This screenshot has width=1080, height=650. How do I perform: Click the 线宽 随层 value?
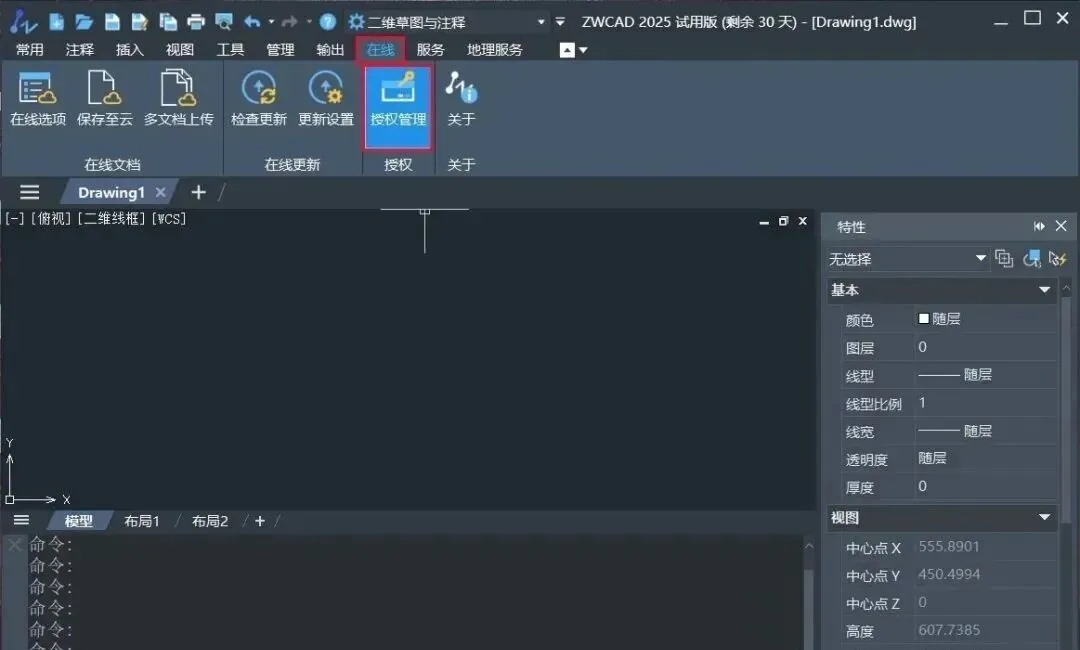point(986,431)
